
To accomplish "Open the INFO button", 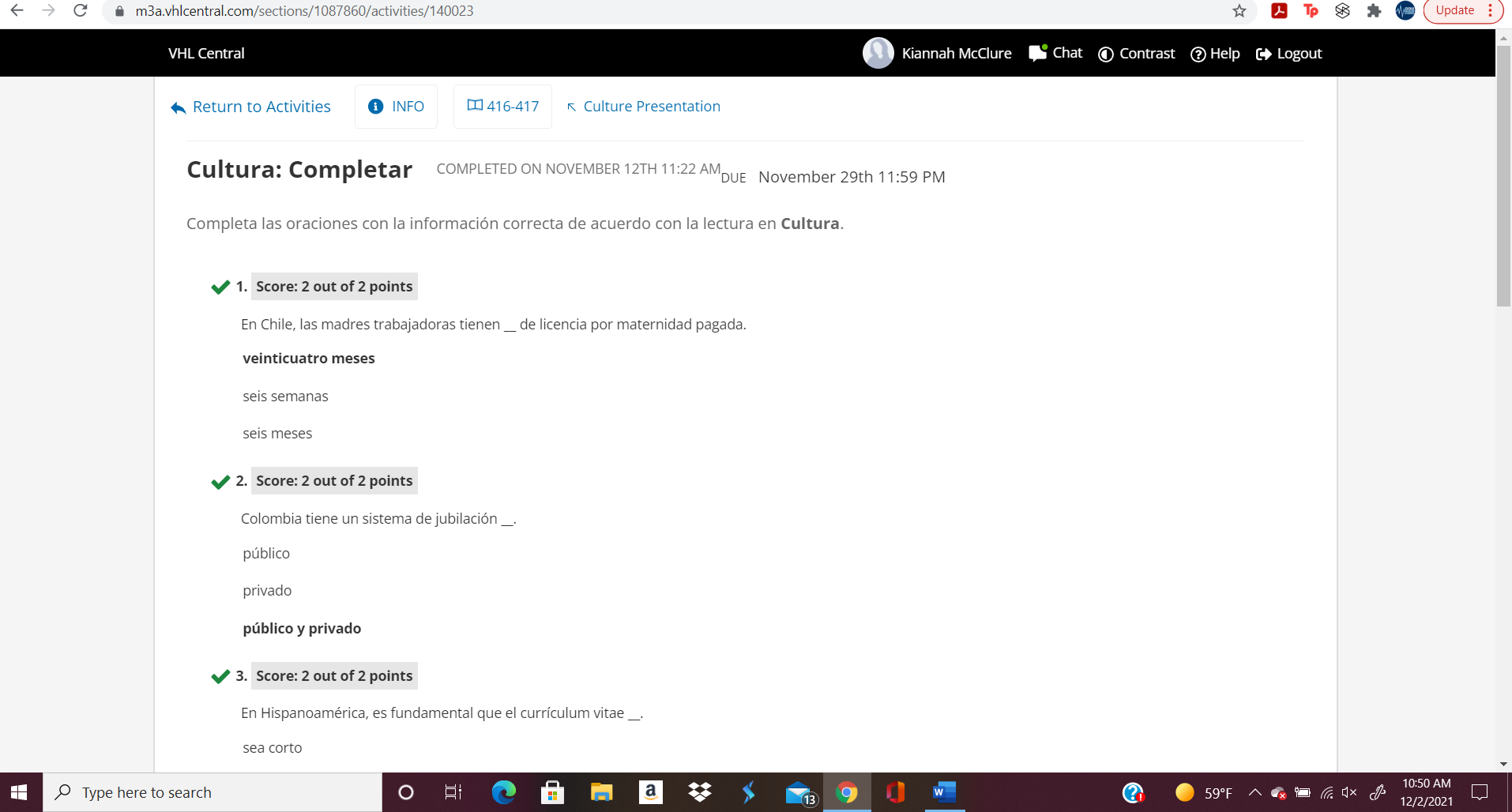I will 396,107.
